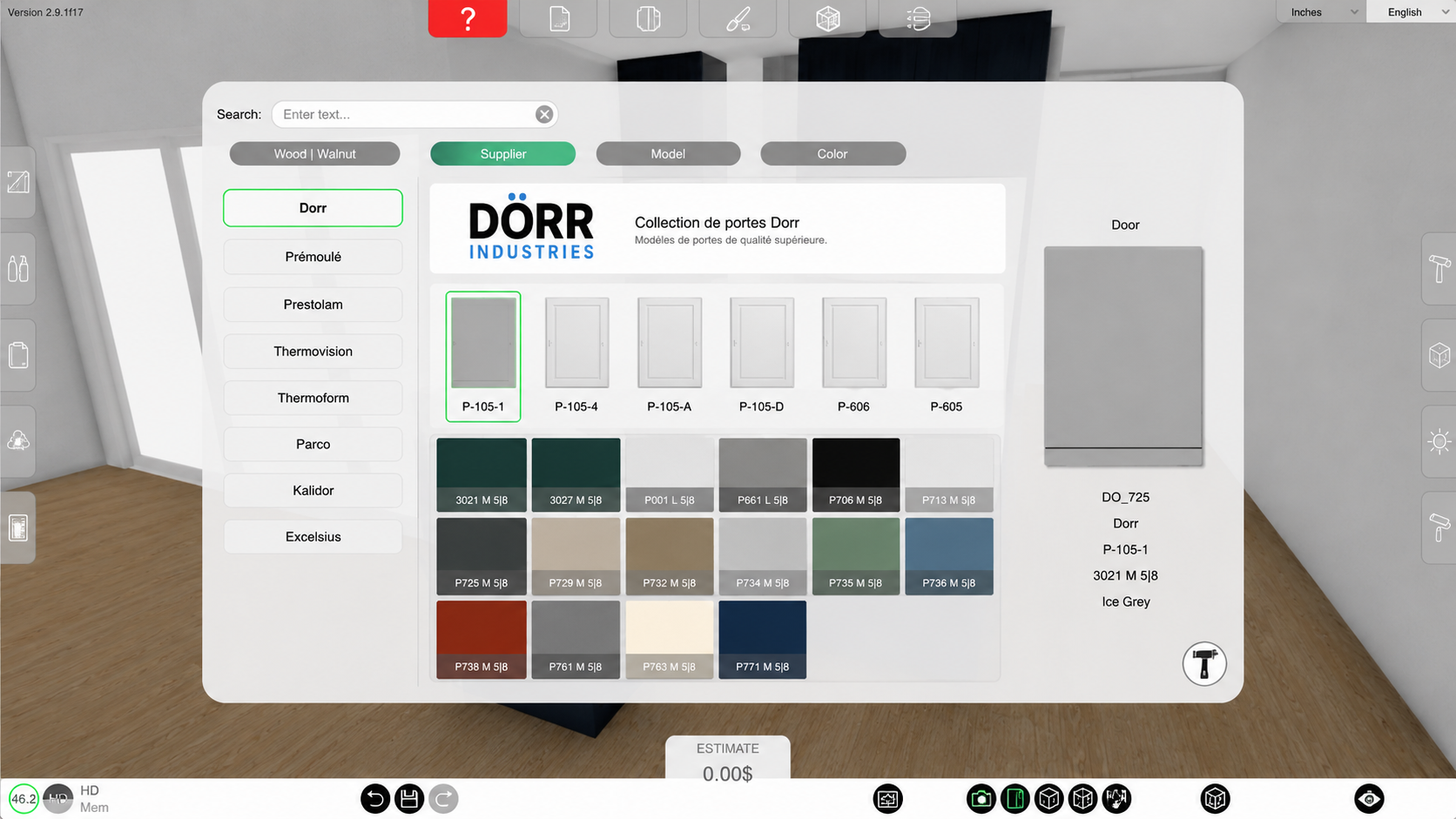This screenshot has height=819, width=1456.
Task: Open the sun lighting icon on right sidebar
Action: click(x=1439, y=441)
